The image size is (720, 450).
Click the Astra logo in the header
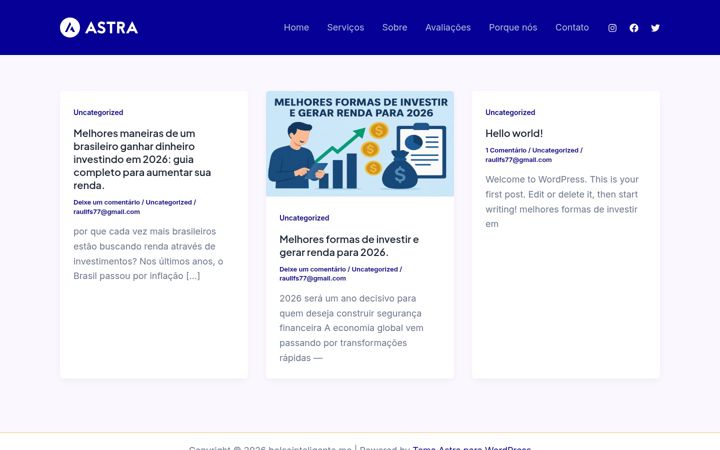tap(99, 28)
